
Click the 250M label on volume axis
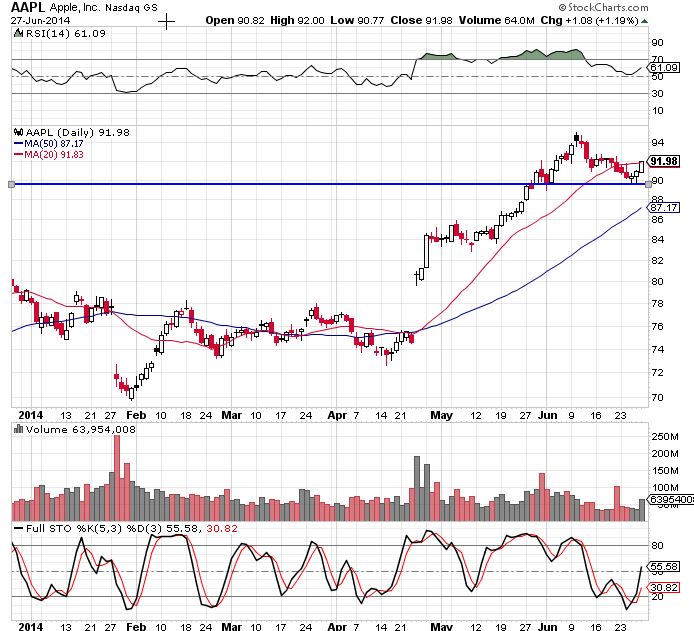[665, 437]
